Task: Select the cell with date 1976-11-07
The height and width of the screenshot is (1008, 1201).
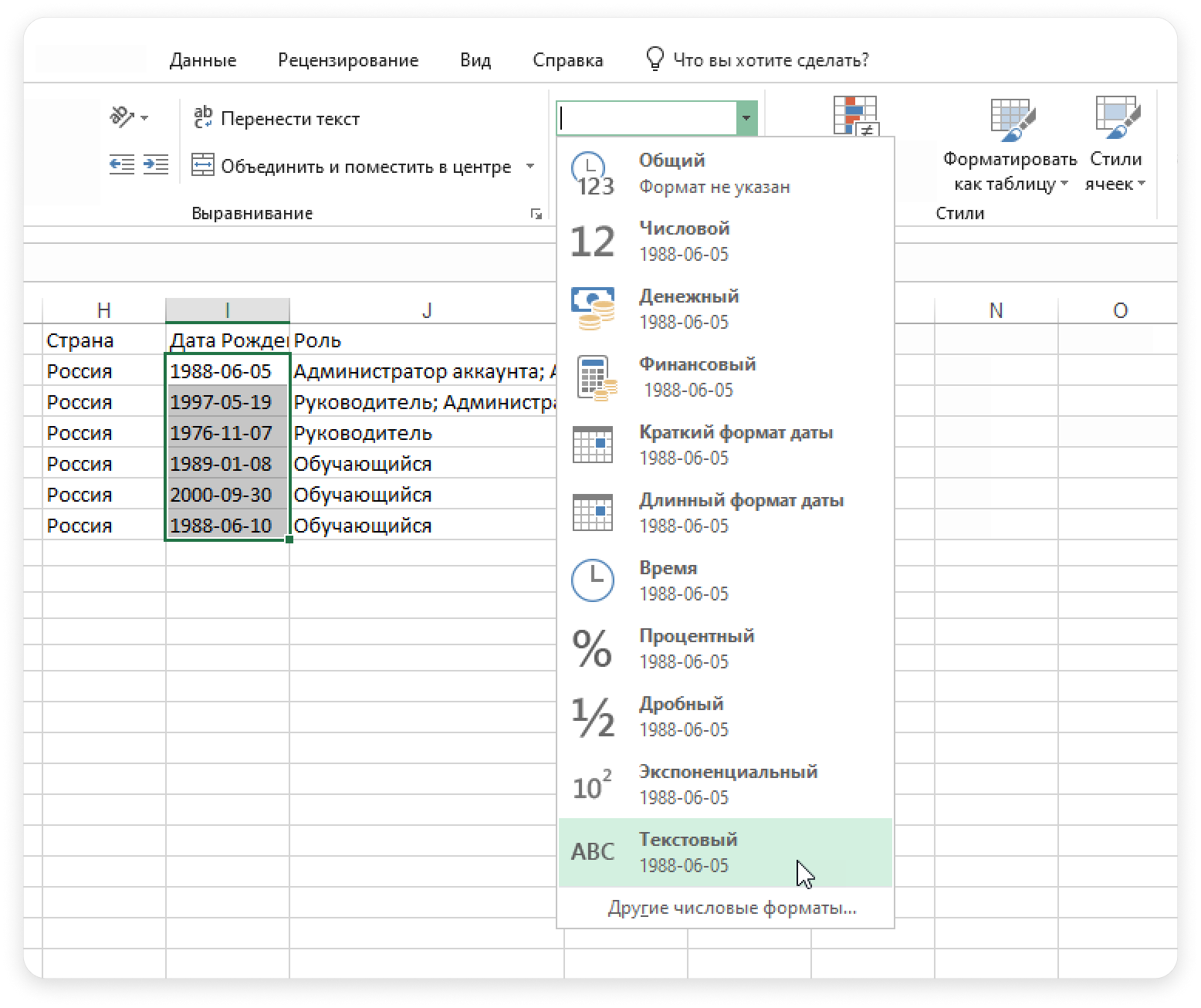Action: [228, 432]
